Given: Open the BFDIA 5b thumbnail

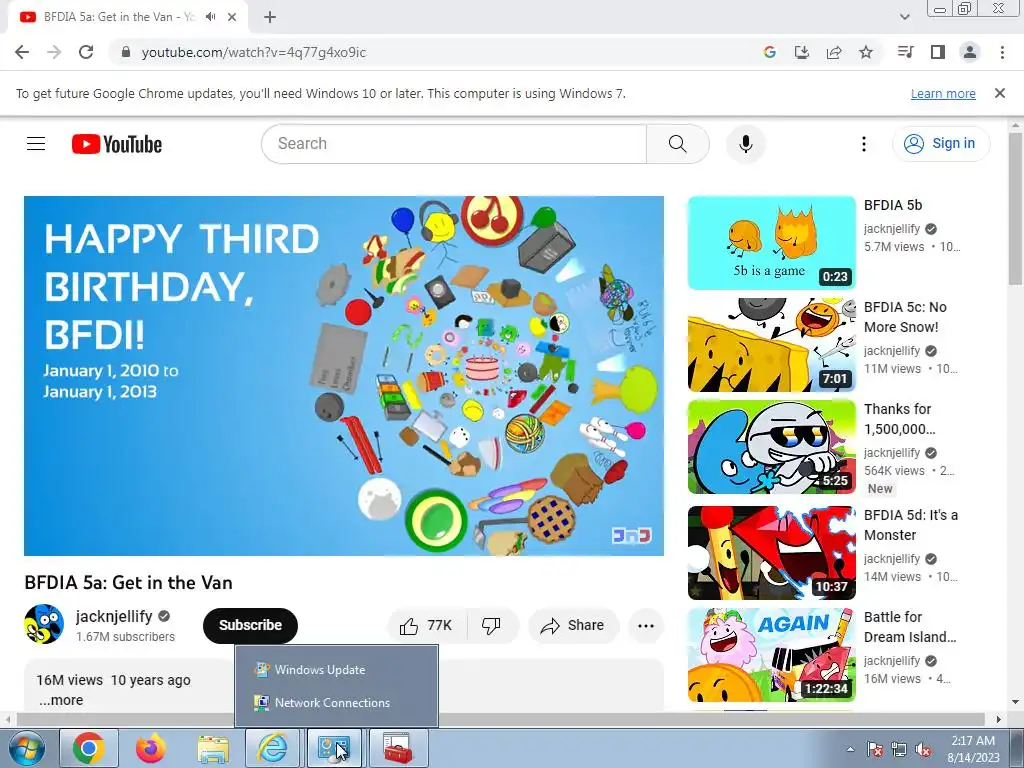Looking at the screenshot, I should coord(771,243).
